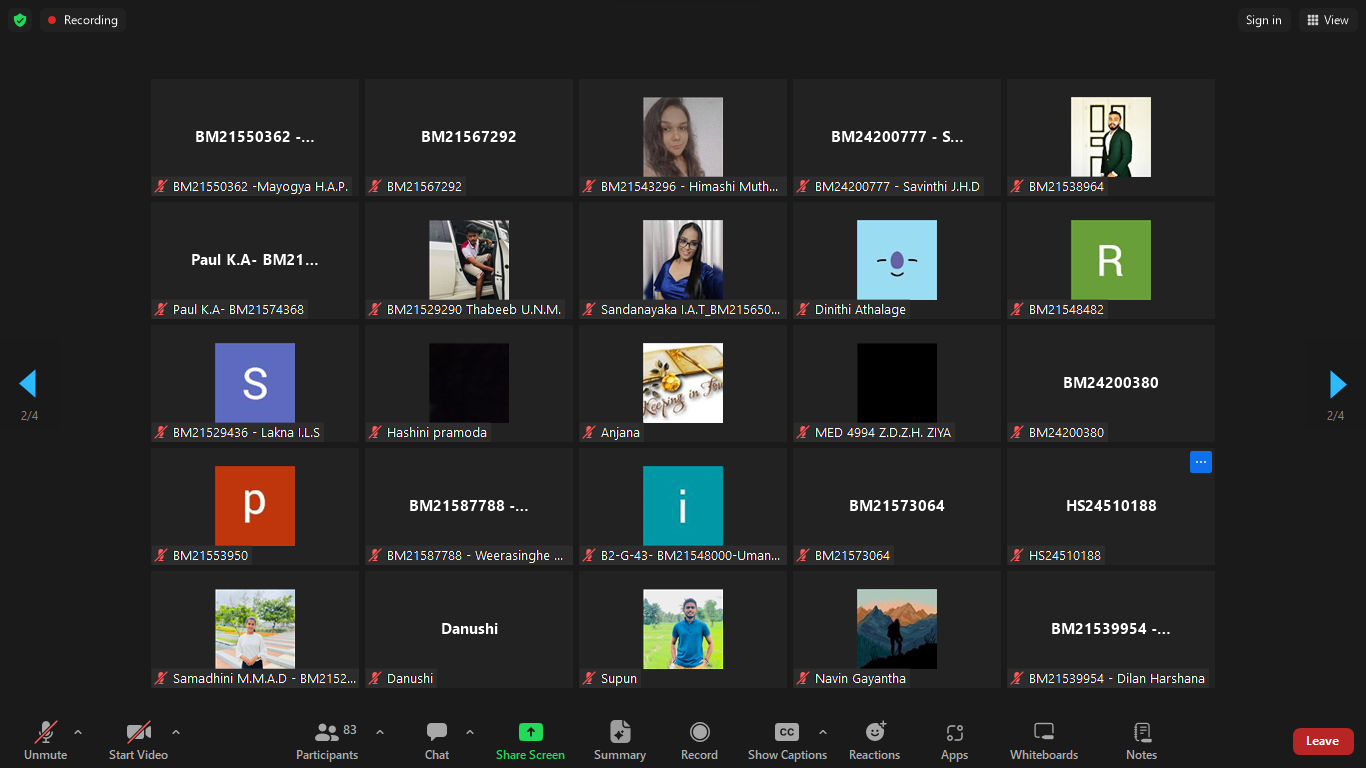Image resolution: width=1366 pixels, height=768 pixels.
Task: Open more options on HS24510188 tile
Action: pos(1201,462)
